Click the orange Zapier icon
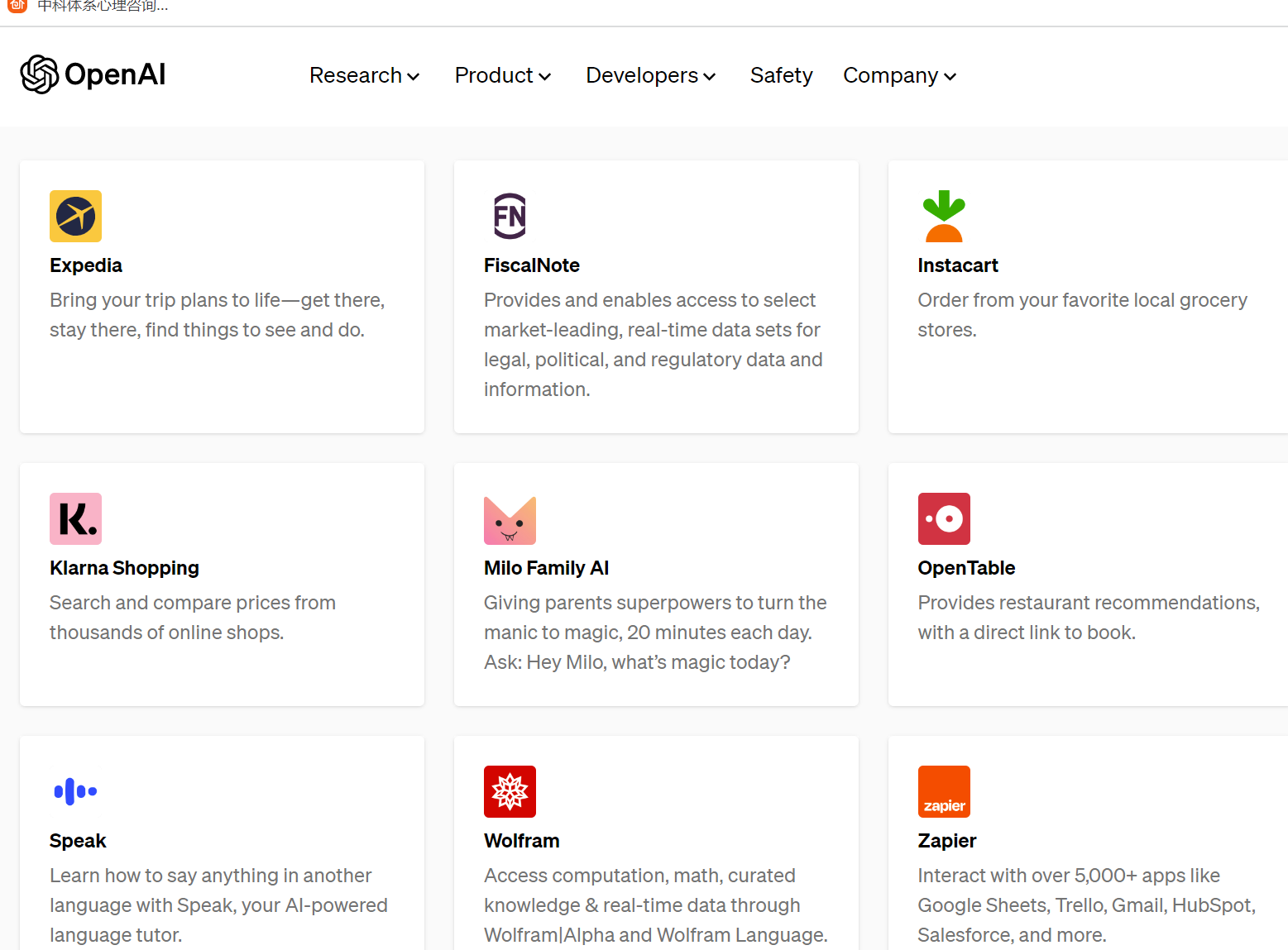The image size is (1288, 950). 943,791
